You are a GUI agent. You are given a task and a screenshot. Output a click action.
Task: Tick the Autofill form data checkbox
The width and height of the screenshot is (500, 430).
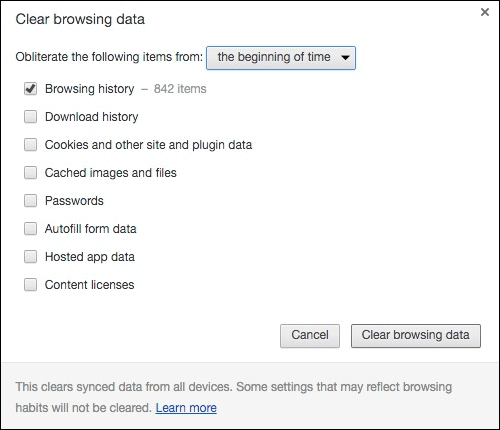click(x=30, y=229)
